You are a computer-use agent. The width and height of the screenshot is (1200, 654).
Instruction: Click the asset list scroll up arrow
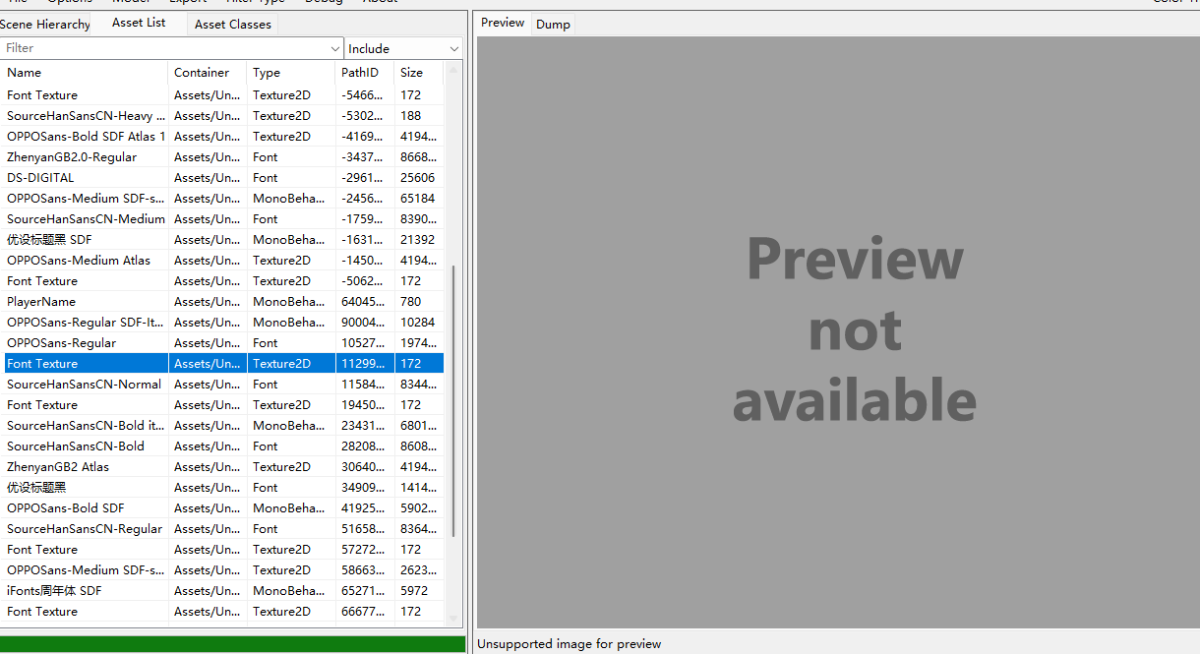pos(455,70)
